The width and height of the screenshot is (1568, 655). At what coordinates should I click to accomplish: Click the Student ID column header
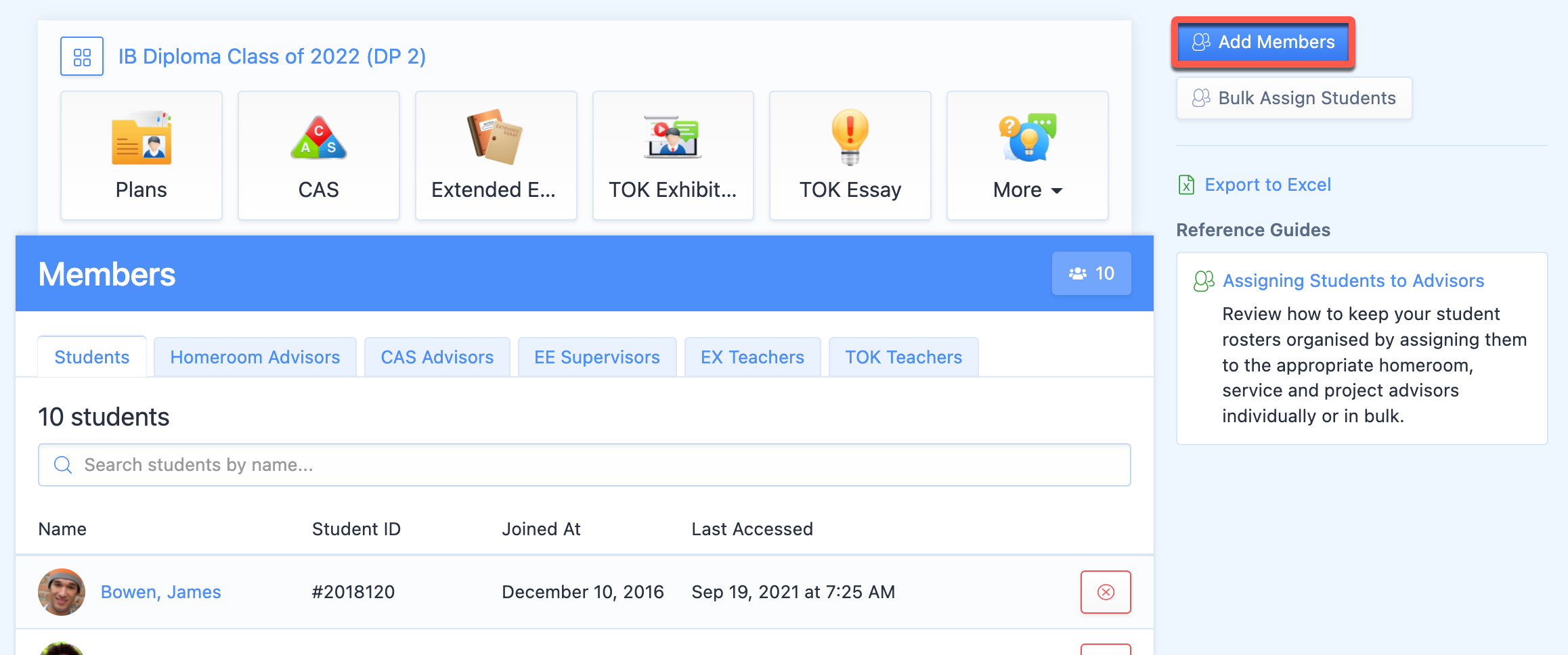pyautogui.click(x=356, y=529)
